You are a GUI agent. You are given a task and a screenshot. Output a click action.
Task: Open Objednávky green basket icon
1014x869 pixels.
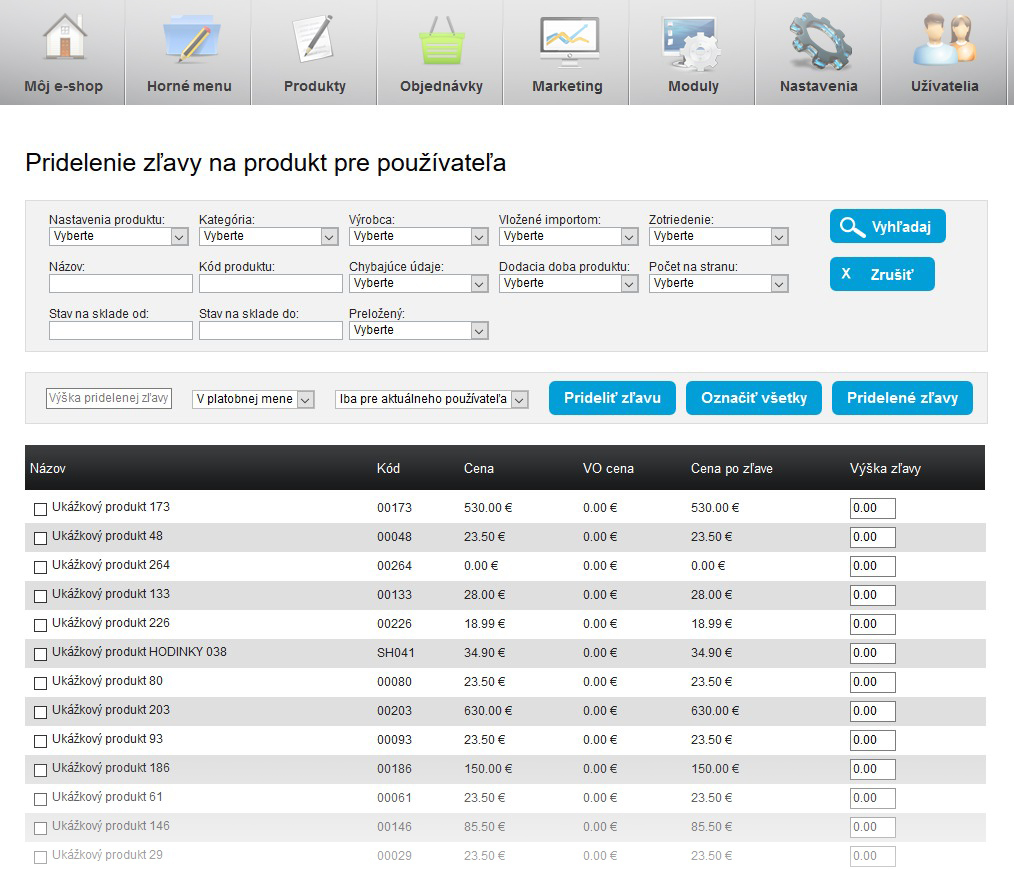(x=441, y=41)
